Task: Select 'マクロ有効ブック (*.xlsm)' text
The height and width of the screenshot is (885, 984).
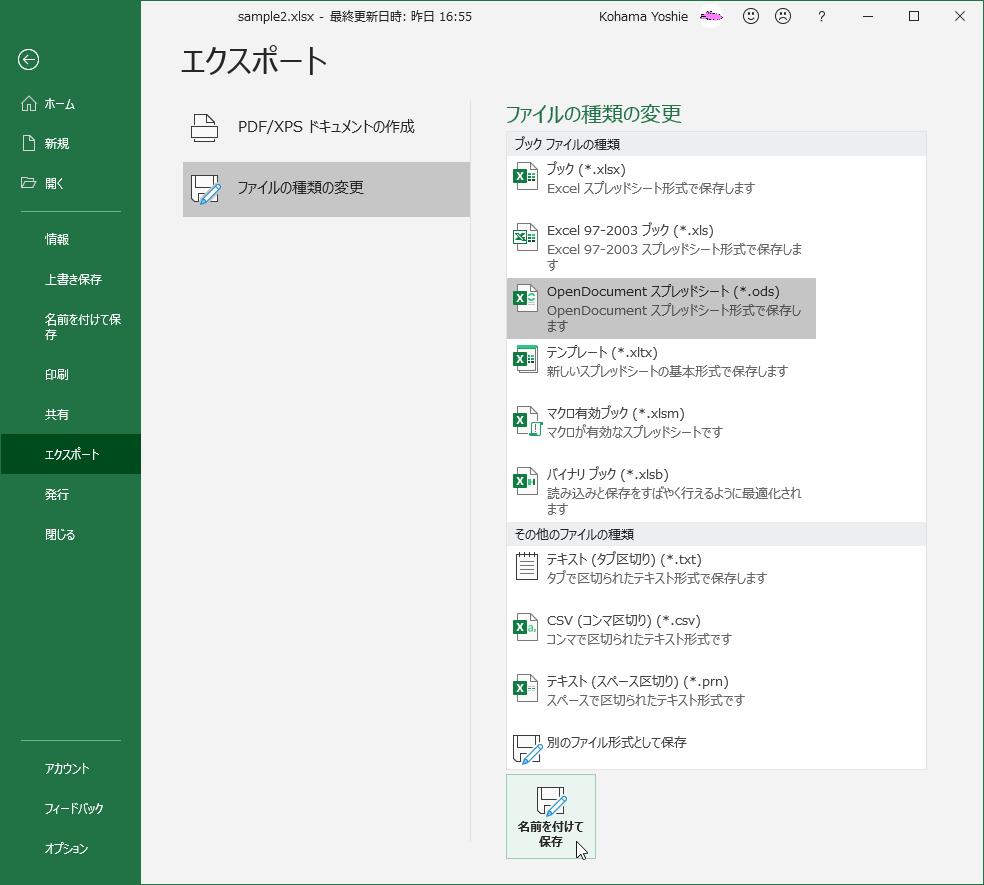Action: (x=616, y=413)
